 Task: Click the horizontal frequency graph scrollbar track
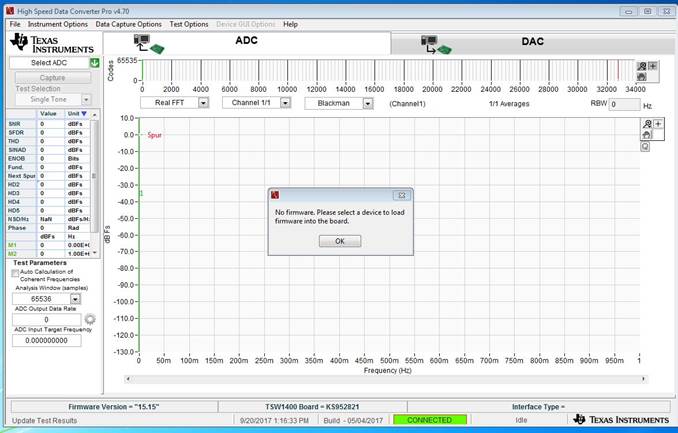tap(386, 379)
